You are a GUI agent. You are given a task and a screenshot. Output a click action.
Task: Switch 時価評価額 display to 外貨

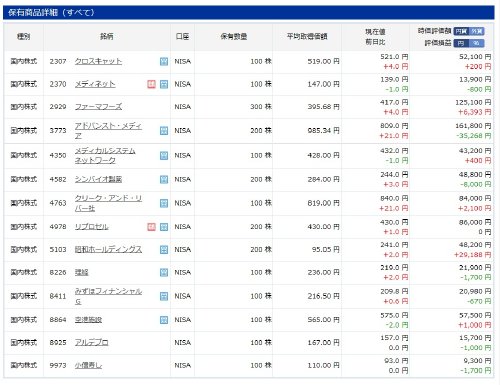[477, 31]
